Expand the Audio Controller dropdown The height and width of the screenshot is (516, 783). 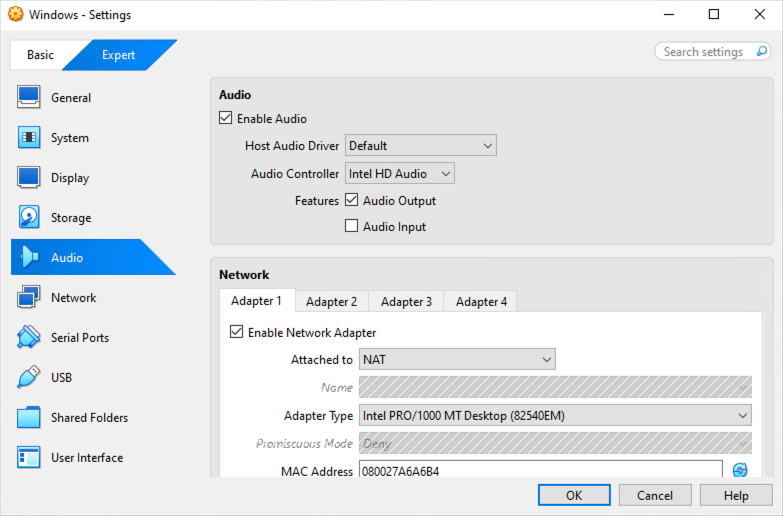click(399, 173)
